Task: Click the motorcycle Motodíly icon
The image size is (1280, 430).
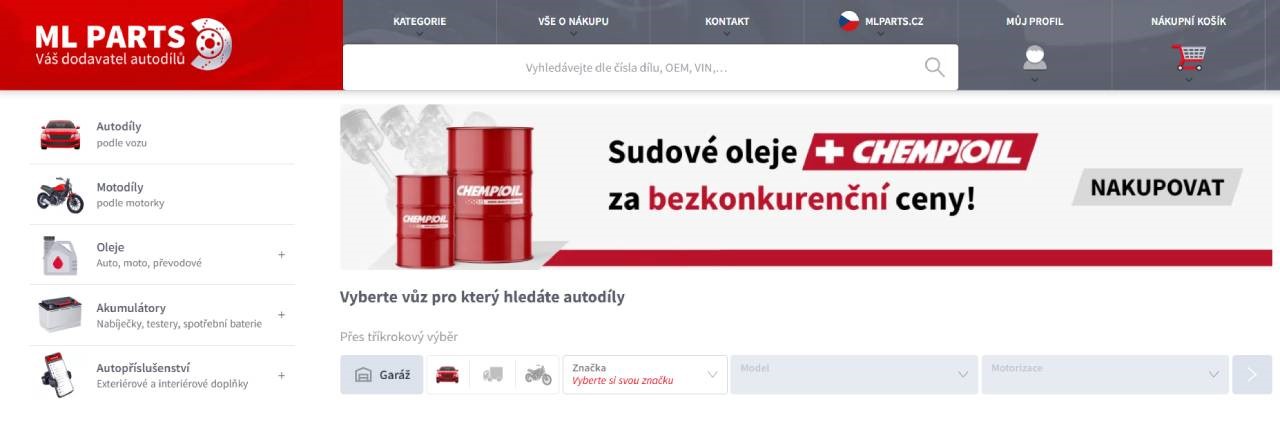Action: point(60,194)
